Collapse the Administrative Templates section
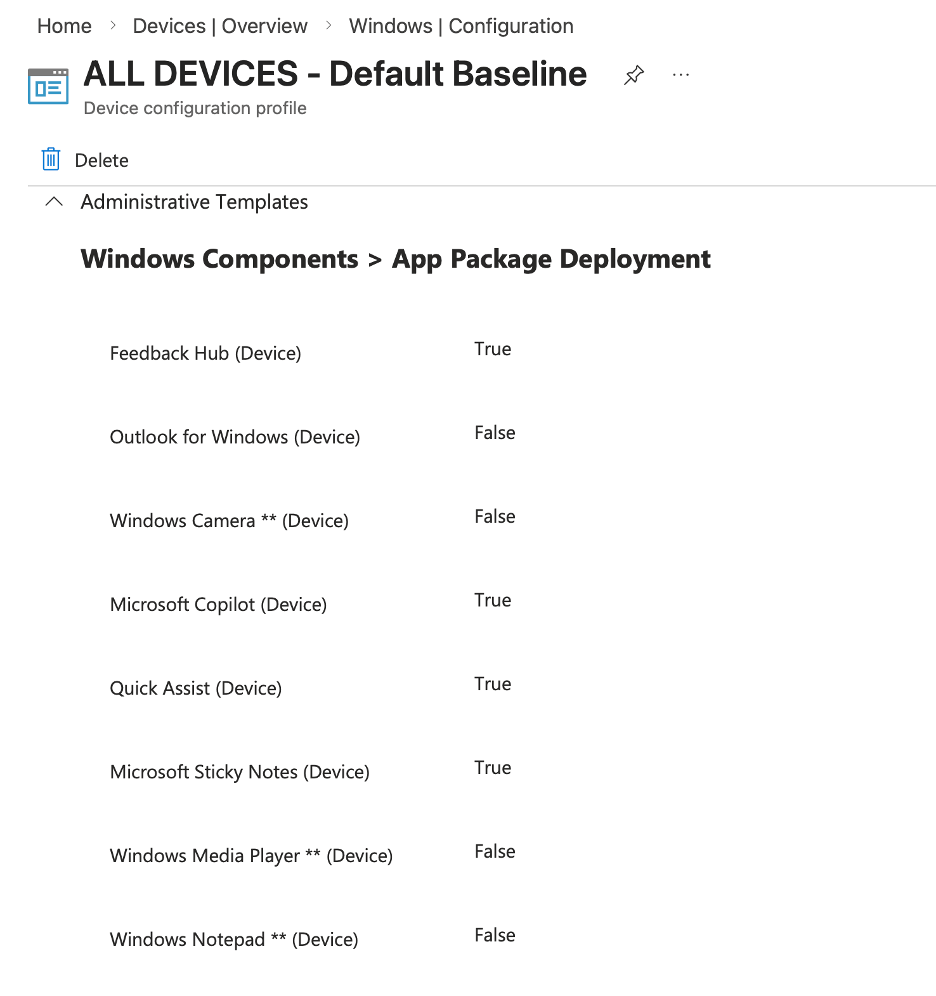The width and height of the screenshot is (936, 996). point(55,203)
